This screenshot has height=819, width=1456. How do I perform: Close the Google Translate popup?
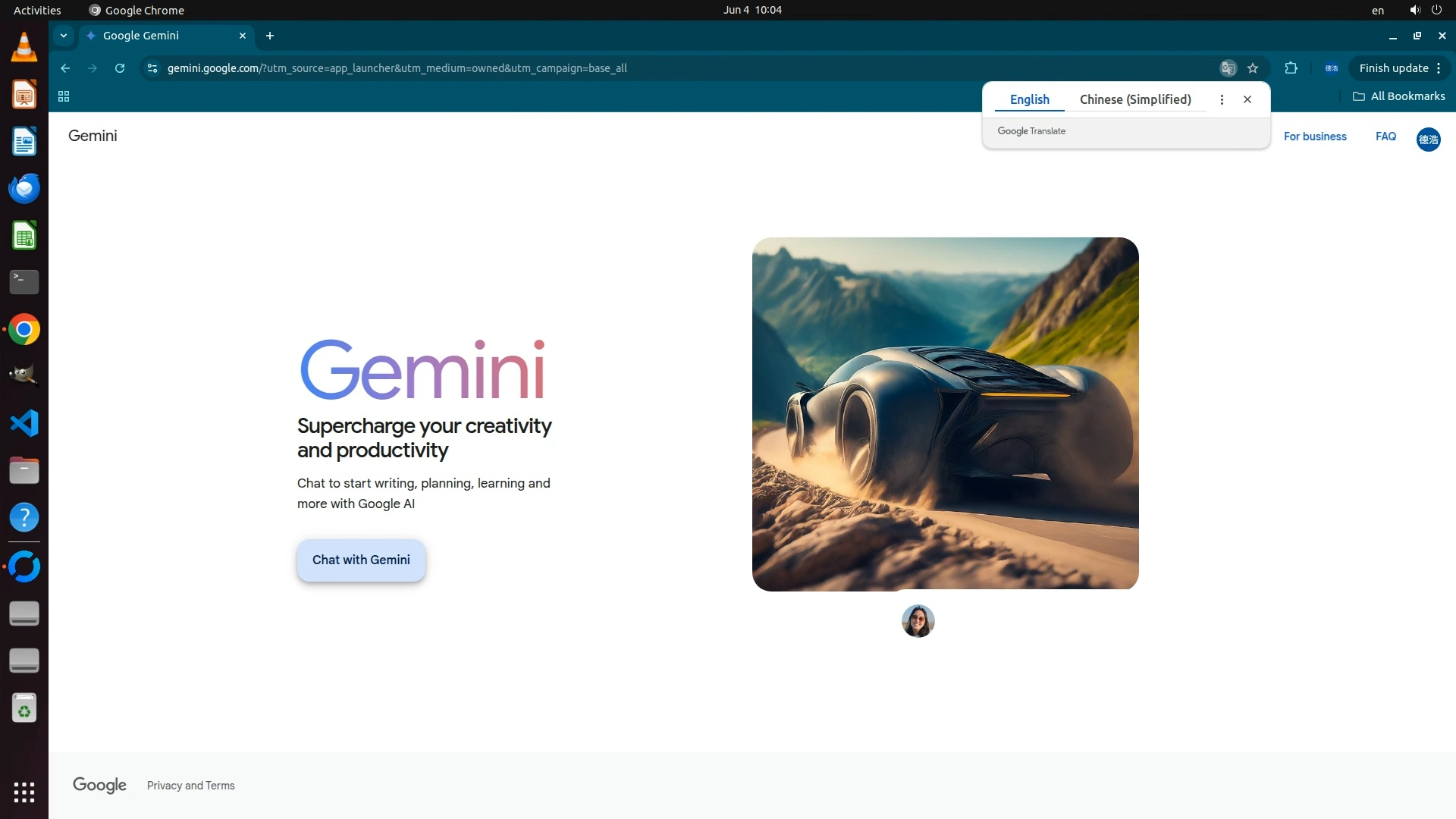point(1247,99)
